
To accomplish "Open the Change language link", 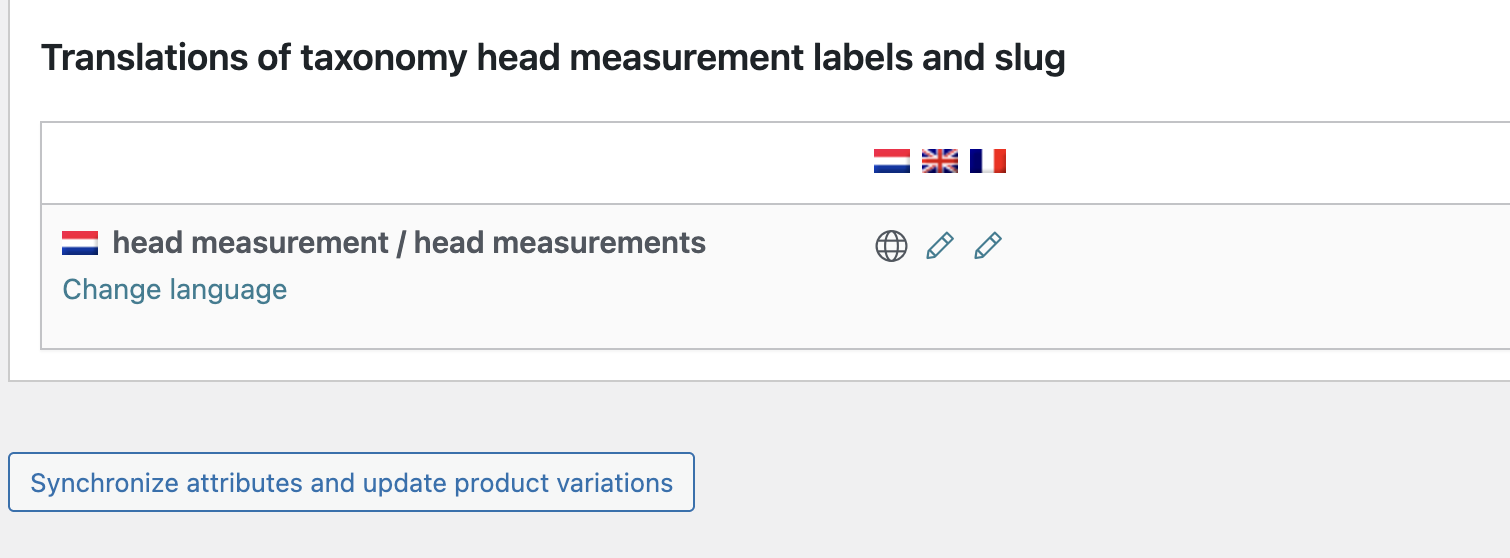I will 175,290.
